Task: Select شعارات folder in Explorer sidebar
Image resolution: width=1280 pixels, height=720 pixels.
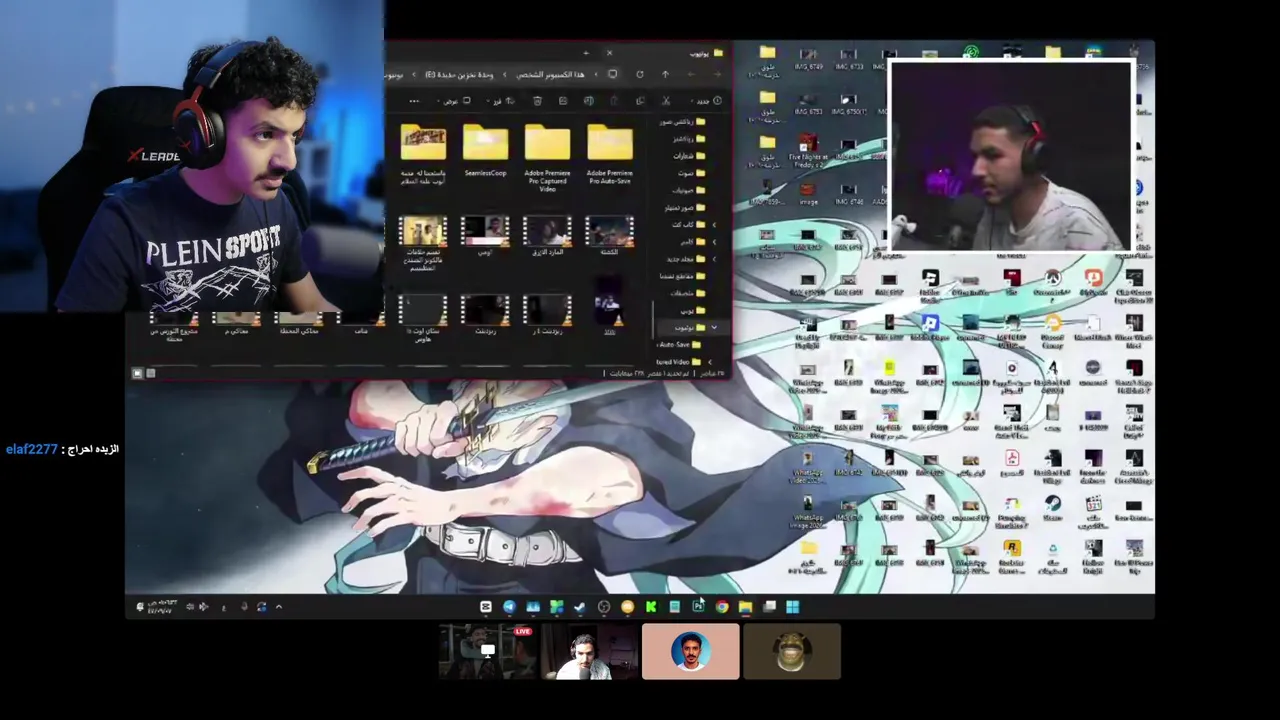Action: pyautogui.click(x=690, y=157)
